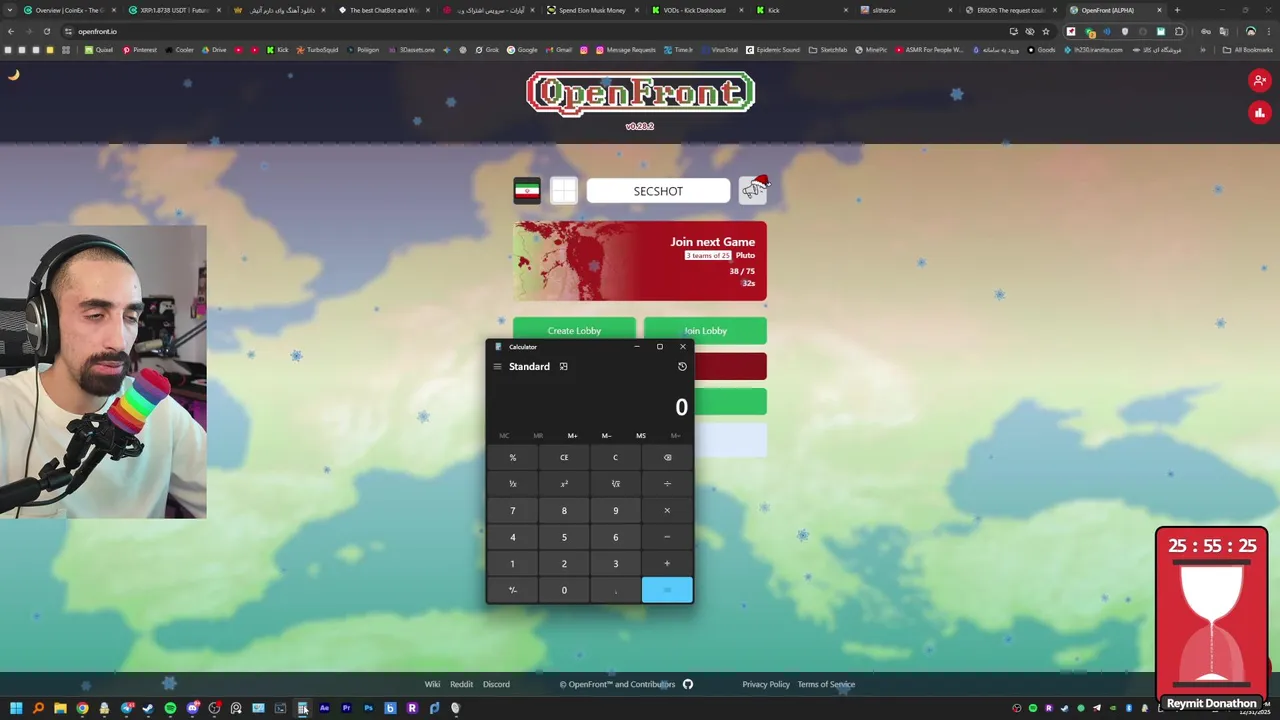This screenshot has width=1280, height=720.
Task: Click the Calculator C clear key
Action: (x=615, y=458)
